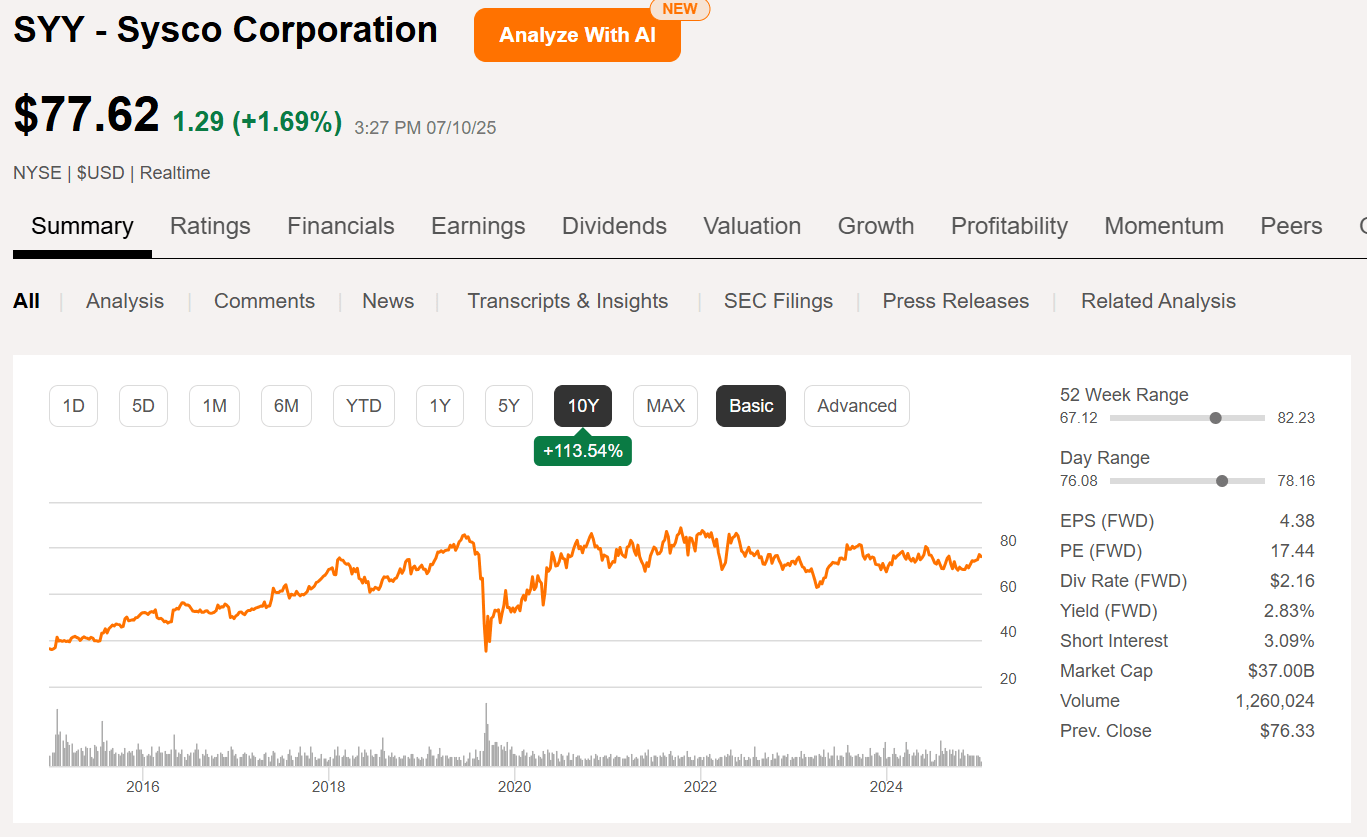Show SEC Filings feed

click(x=778, y=301)
